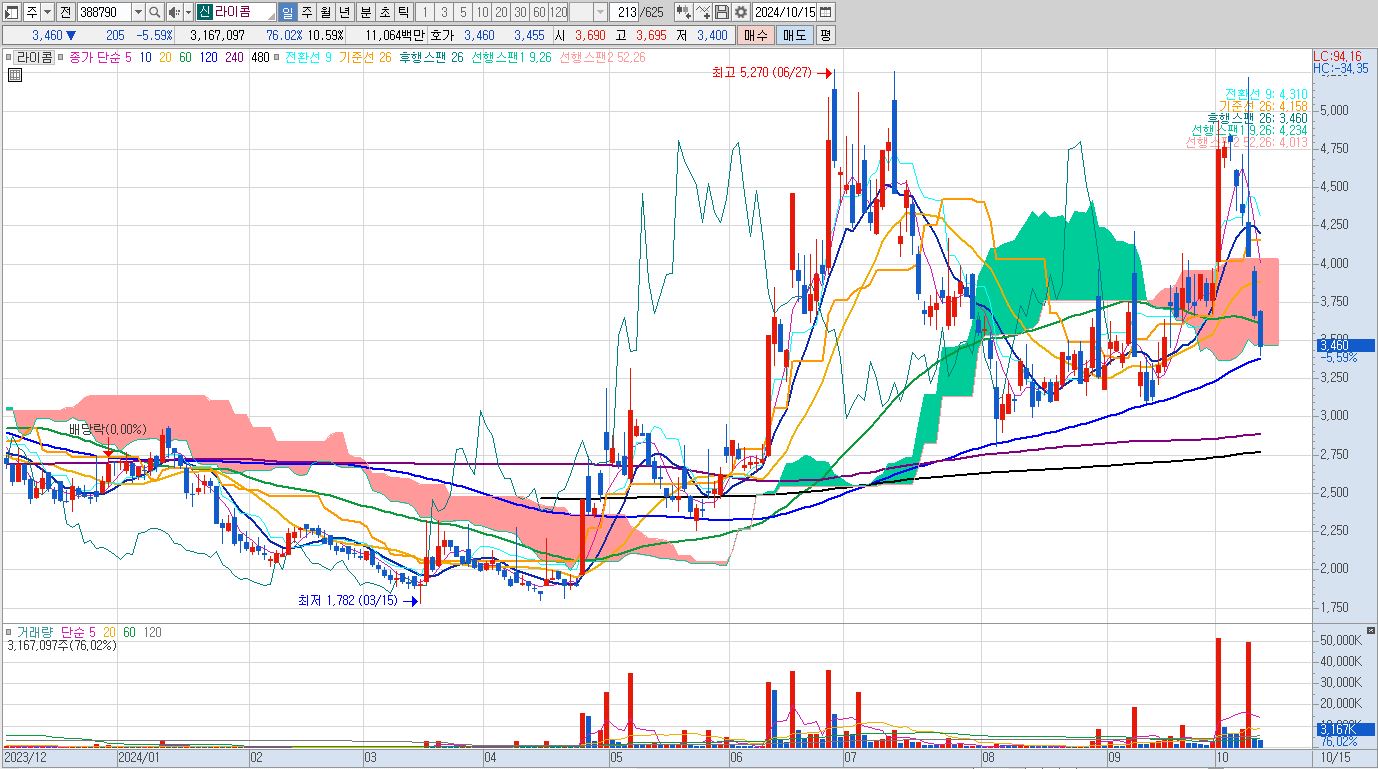Click the speaker sound icon
1378x769 pixels.
(174, 12)
